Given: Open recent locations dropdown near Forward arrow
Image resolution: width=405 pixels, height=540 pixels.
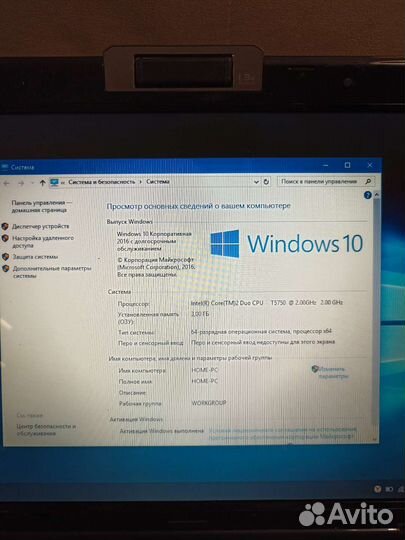Looking at the screenshot, I should (x=32, y=184).
